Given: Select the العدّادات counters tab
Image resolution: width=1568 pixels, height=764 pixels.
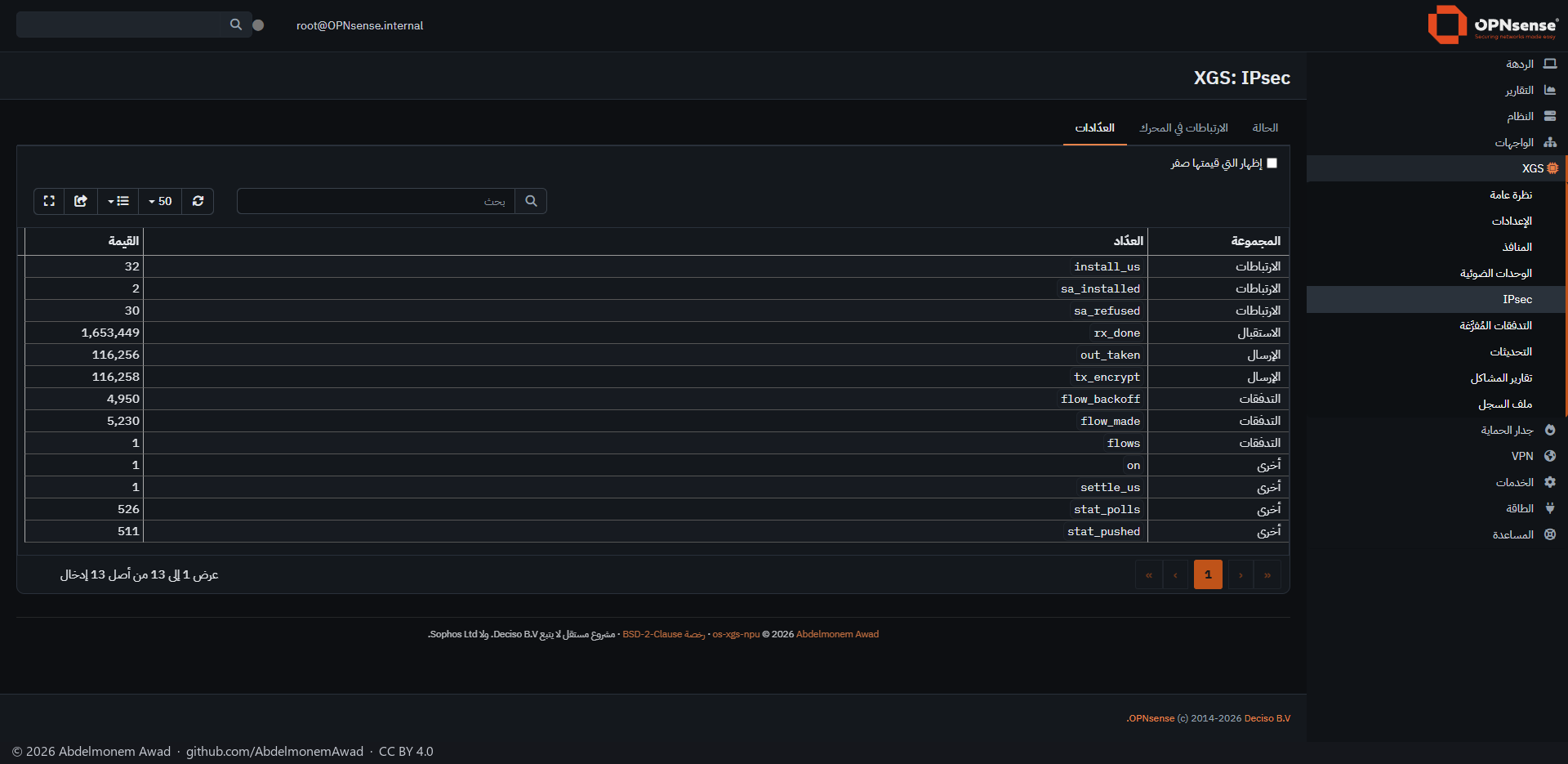Looking at the screenshot, I should [1094, 127].
